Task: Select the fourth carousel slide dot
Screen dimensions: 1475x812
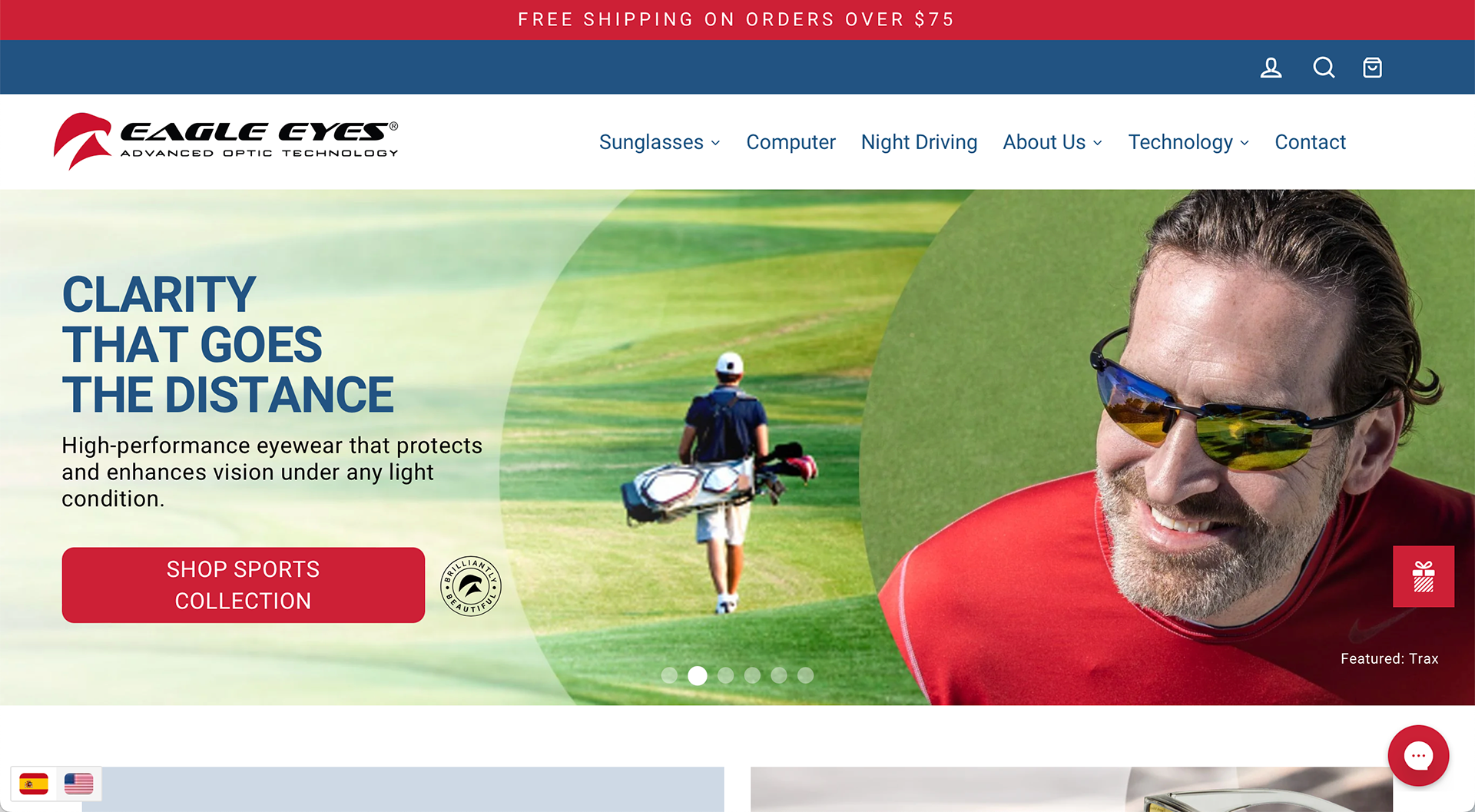Action: tap(752, 675)
